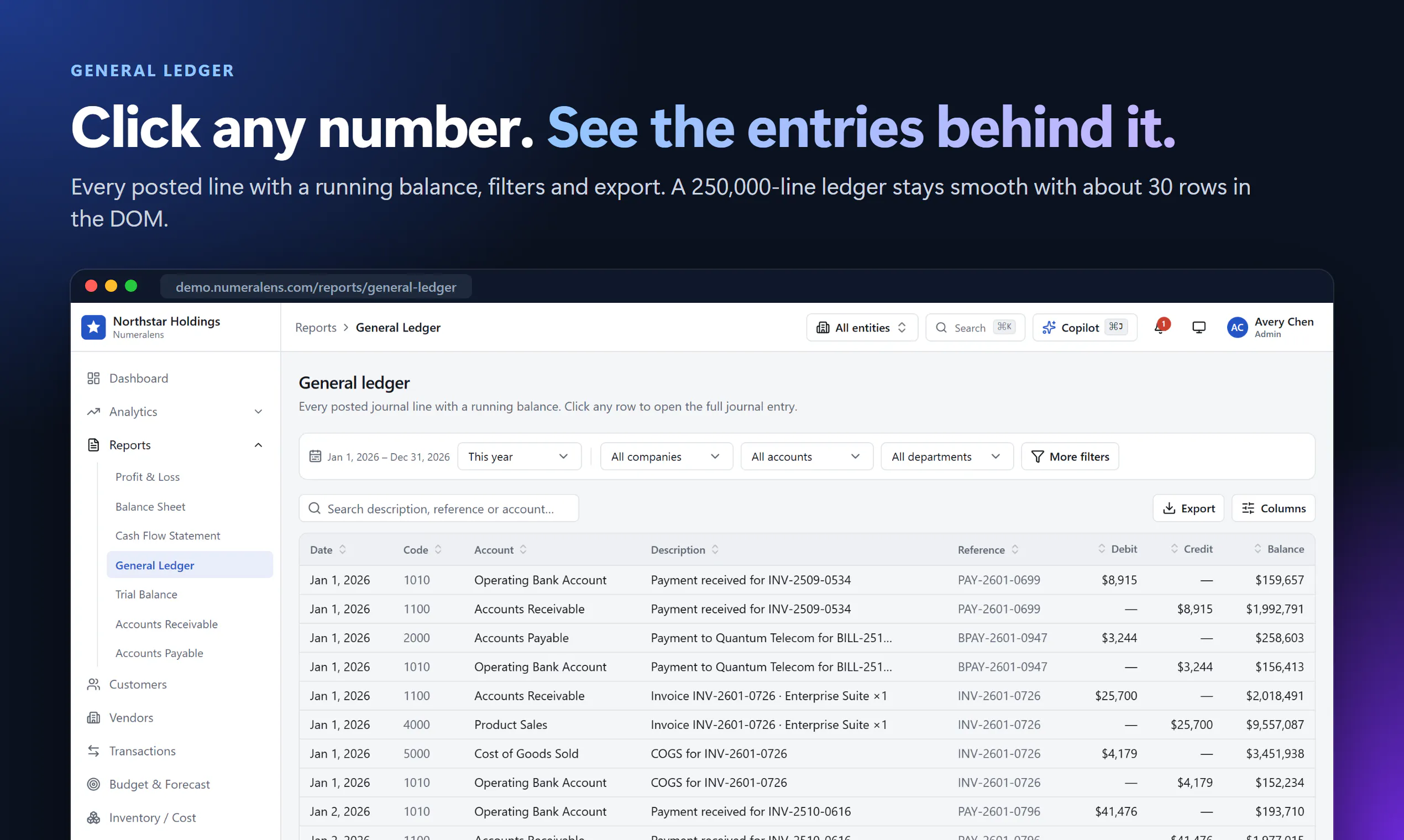The width and height of the screenshot is (1404, 840).
Task: Click balance $1,992,791
Action: click(1274, 609)
